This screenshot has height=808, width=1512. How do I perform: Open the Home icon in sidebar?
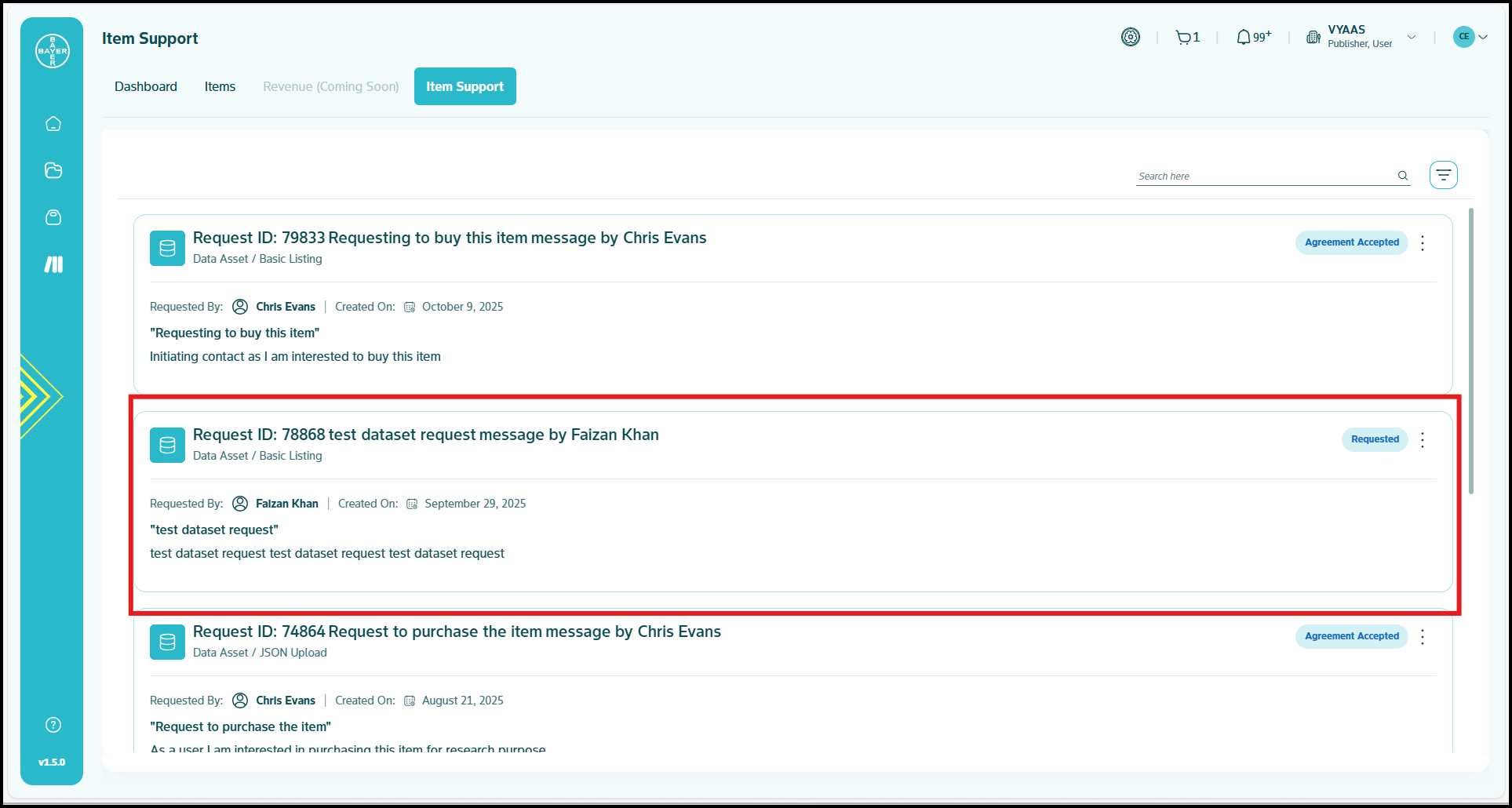[x=53, y=124]
